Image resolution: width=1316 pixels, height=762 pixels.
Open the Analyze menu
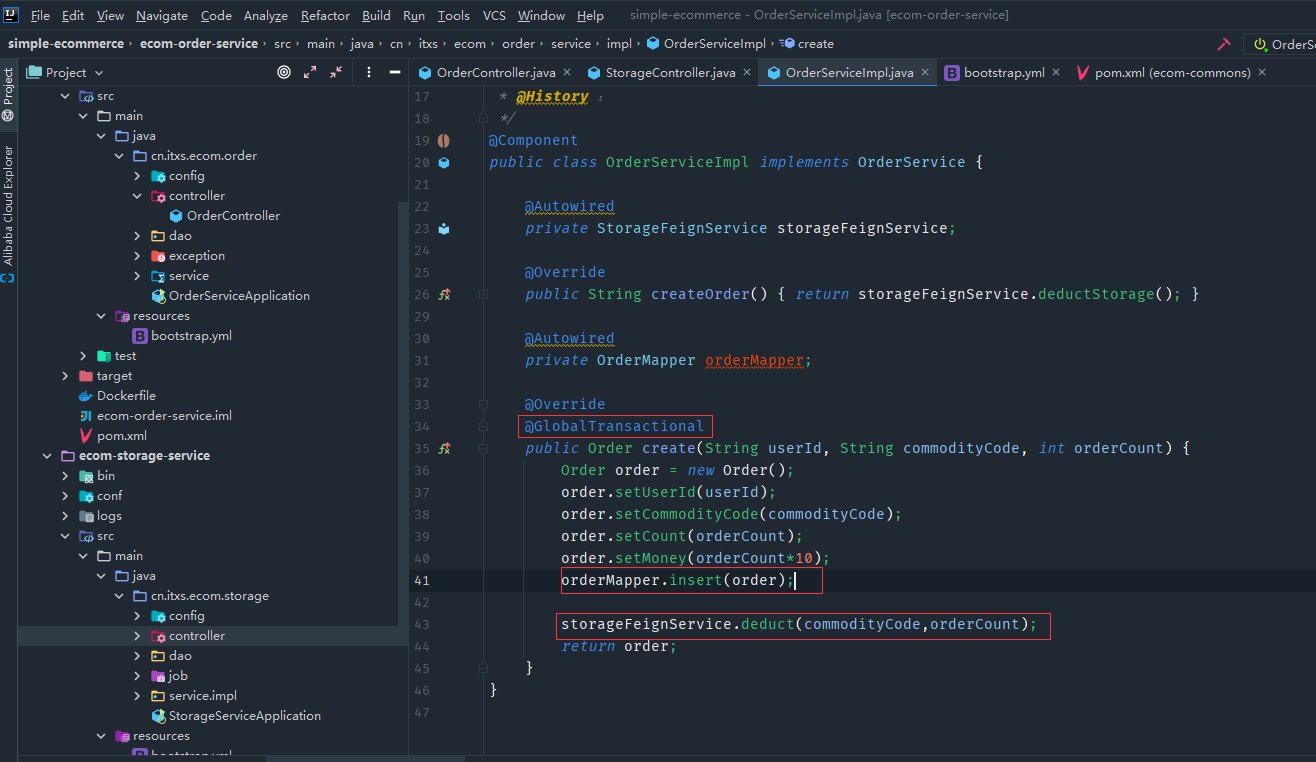click(x=265, y=15)
